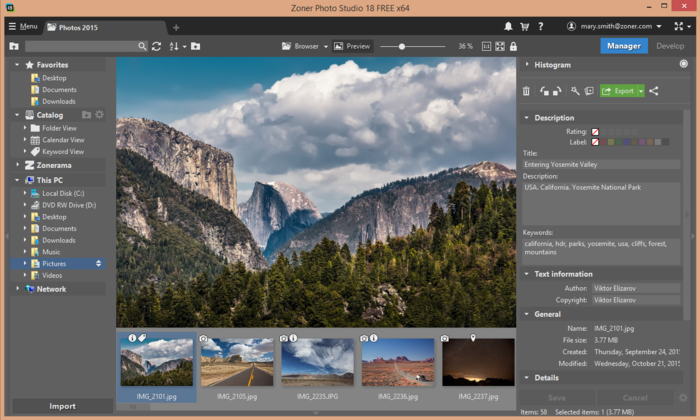Select the IMG_2236.jpg thumbnail

[397, 362]
